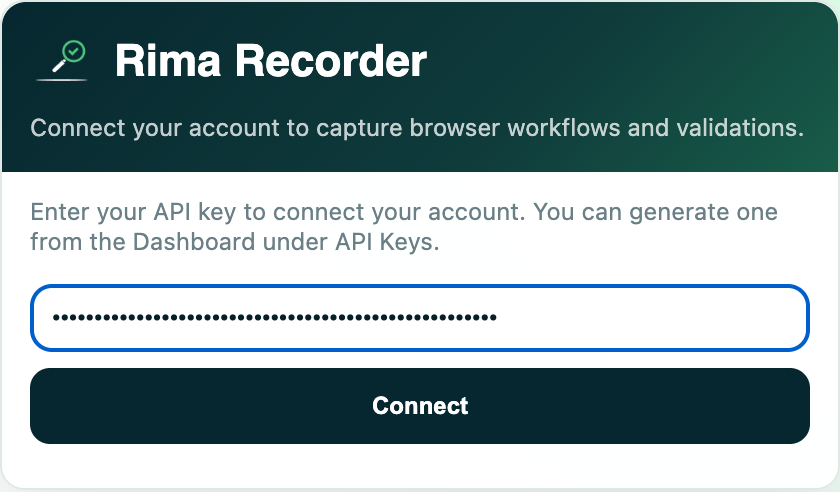The width and height of the screenshot is (840, 492).
Task: Click the masked dots inside the API key field
Action: point(275,318)
